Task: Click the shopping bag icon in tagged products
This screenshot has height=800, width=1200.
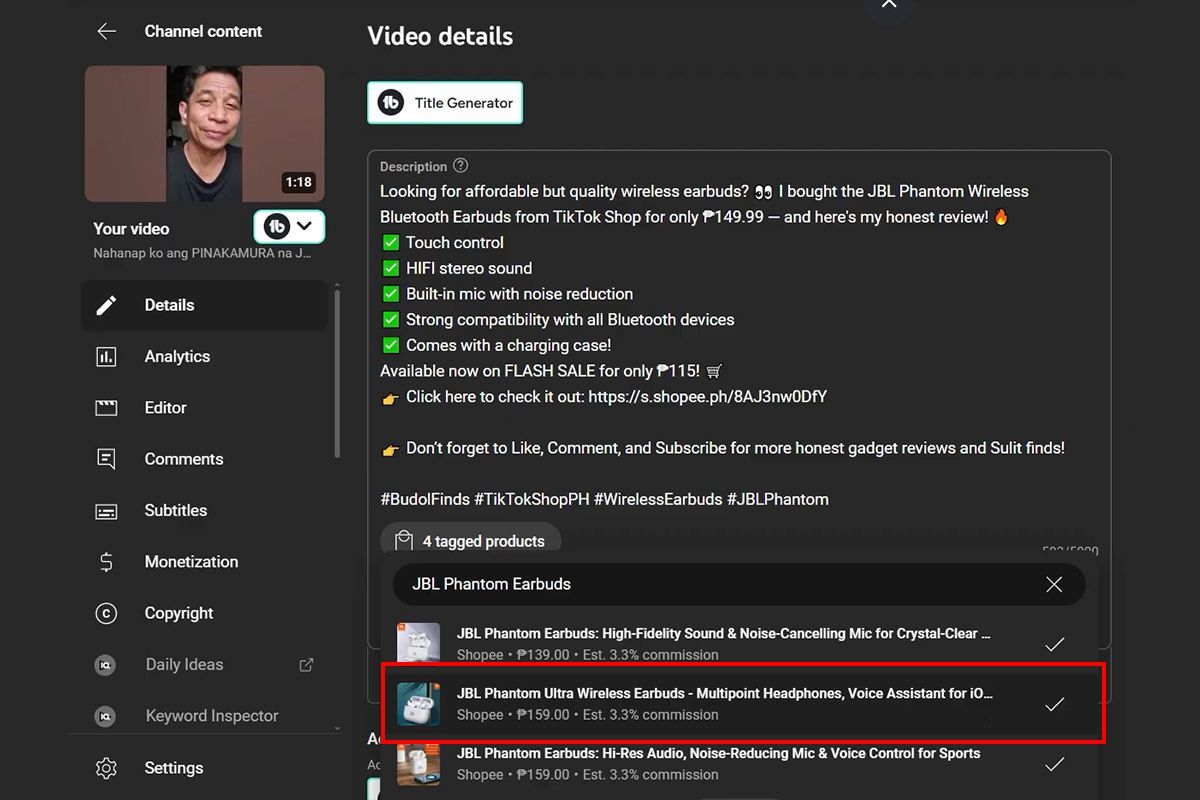Action: [404, 541]
